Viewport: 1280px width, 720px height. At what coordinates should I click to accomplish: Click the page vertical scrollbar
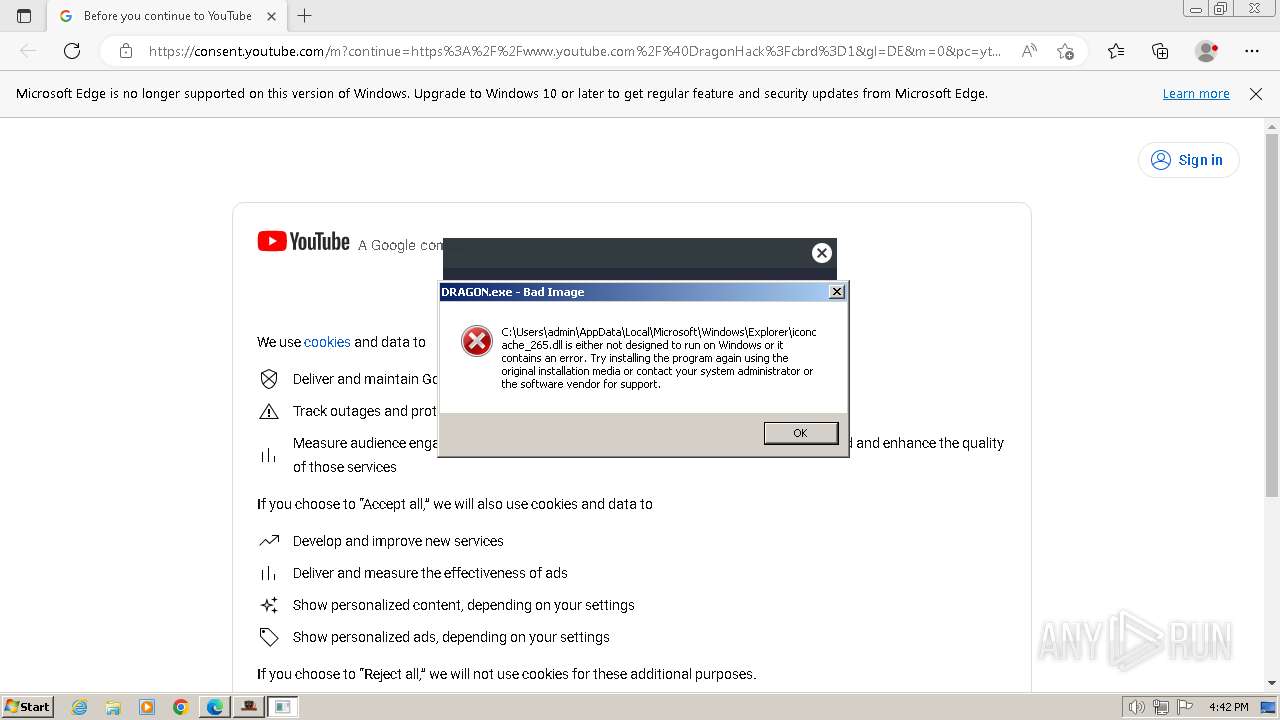pyautogui.click(x=1272, y=315)
